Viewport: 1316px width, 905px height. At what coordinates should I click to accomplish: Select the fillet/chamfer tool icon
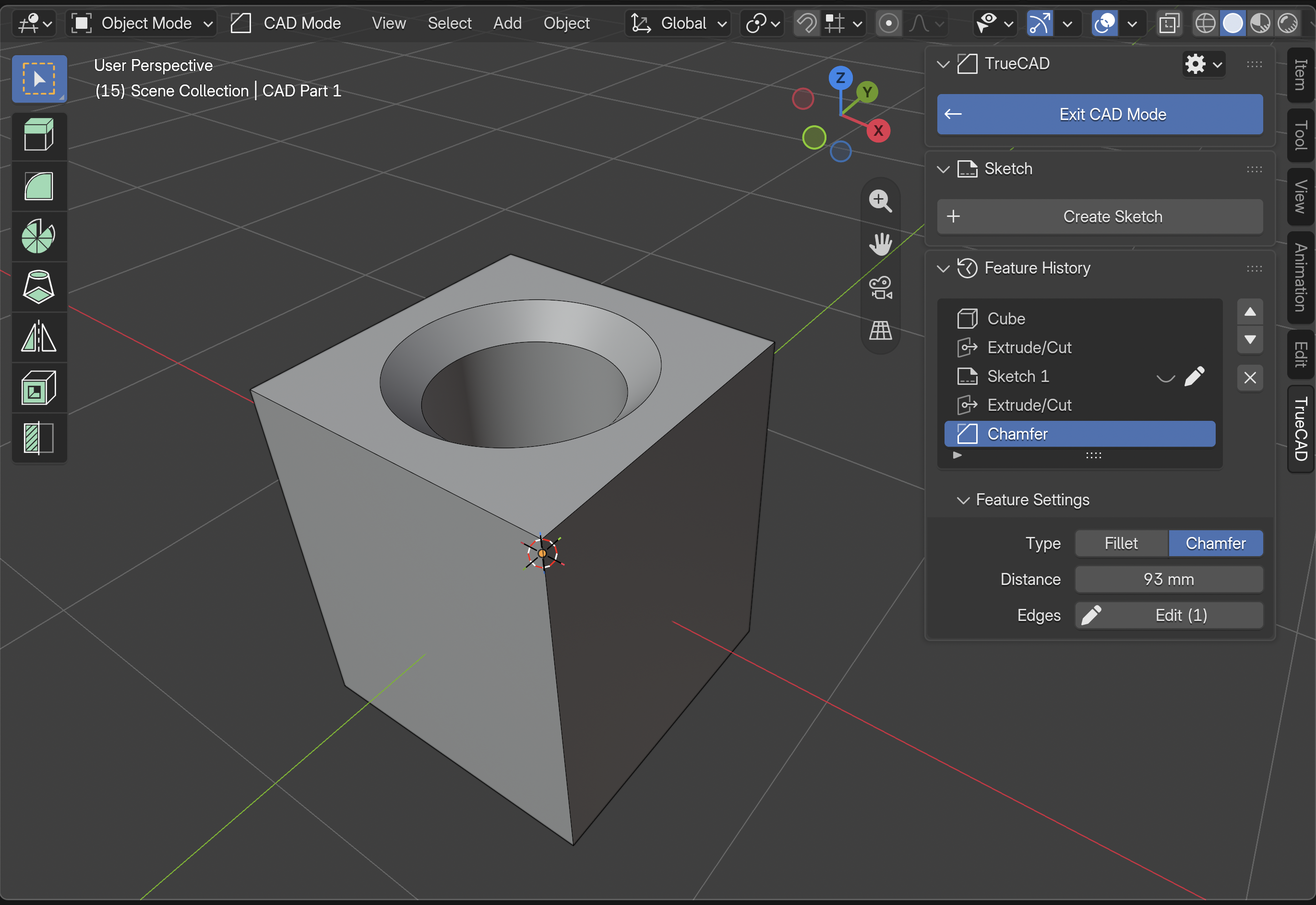(x=39, y=186)
